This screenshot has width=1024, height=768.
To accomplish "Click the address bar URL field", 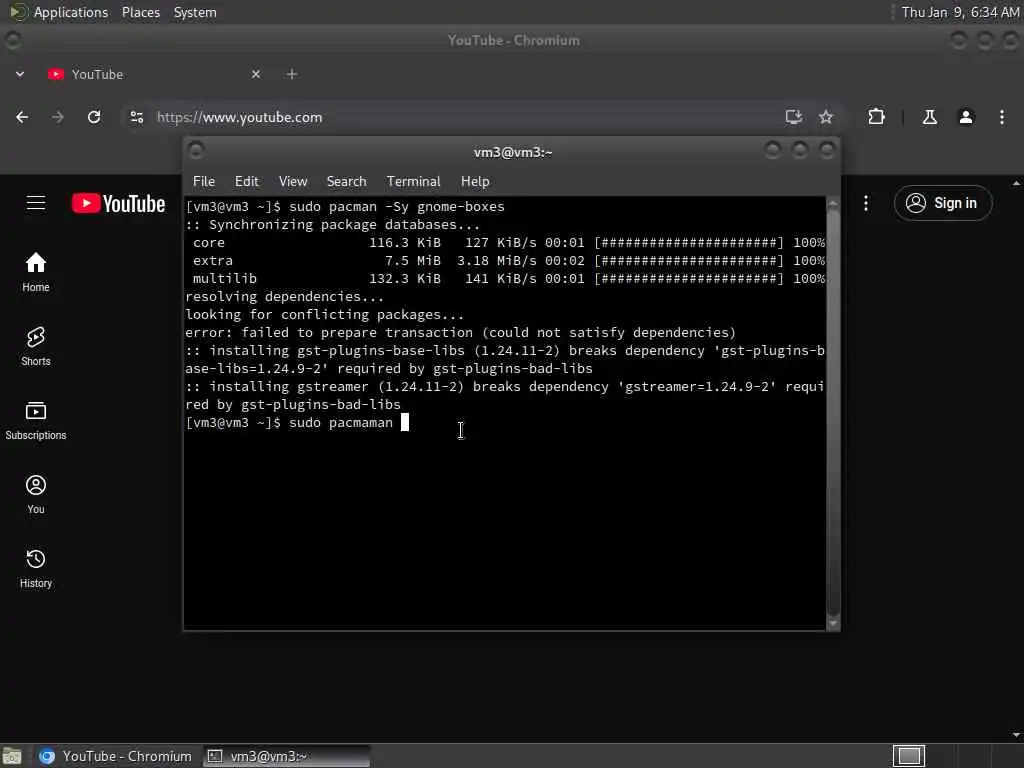I will pyautogui.click(x=457, y=117).
